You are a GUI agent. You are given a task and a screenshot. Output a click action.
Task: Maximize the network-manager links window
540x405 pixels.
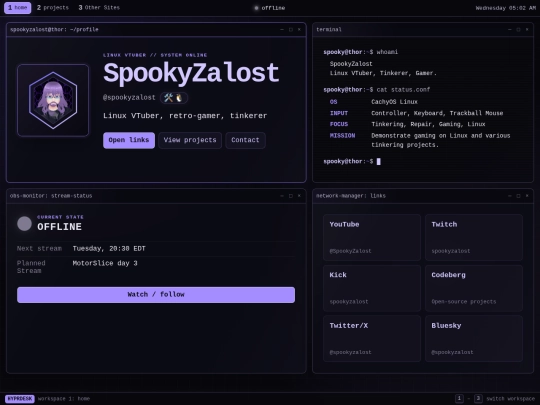518,196
